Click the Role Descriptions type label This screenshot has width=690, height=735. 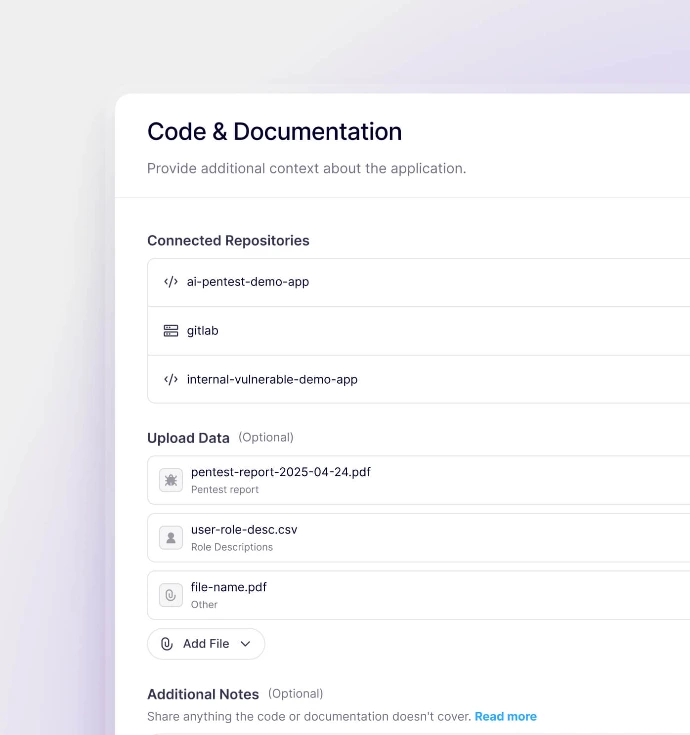232,547
